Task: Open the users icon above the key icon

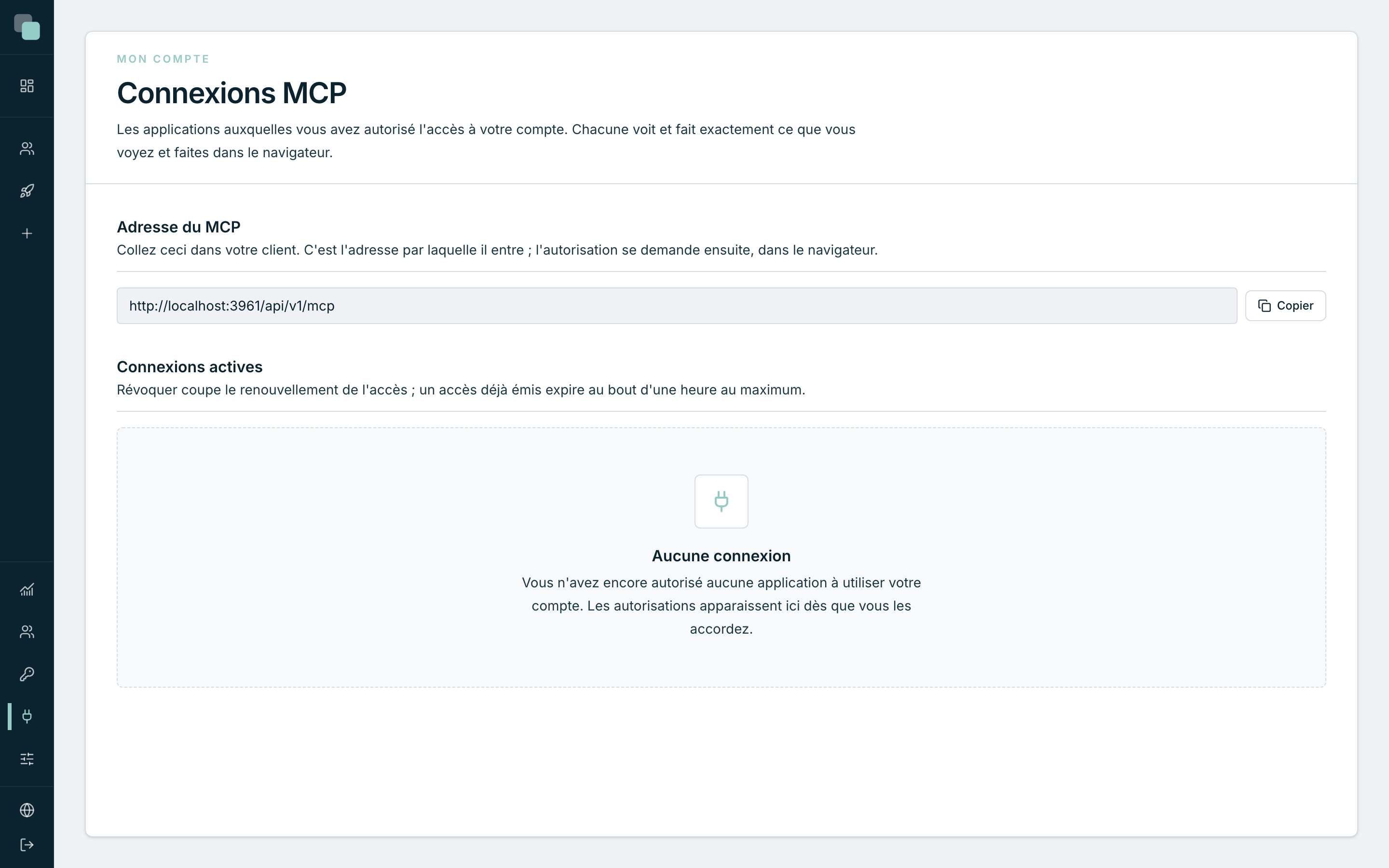Action: (27, 632)
